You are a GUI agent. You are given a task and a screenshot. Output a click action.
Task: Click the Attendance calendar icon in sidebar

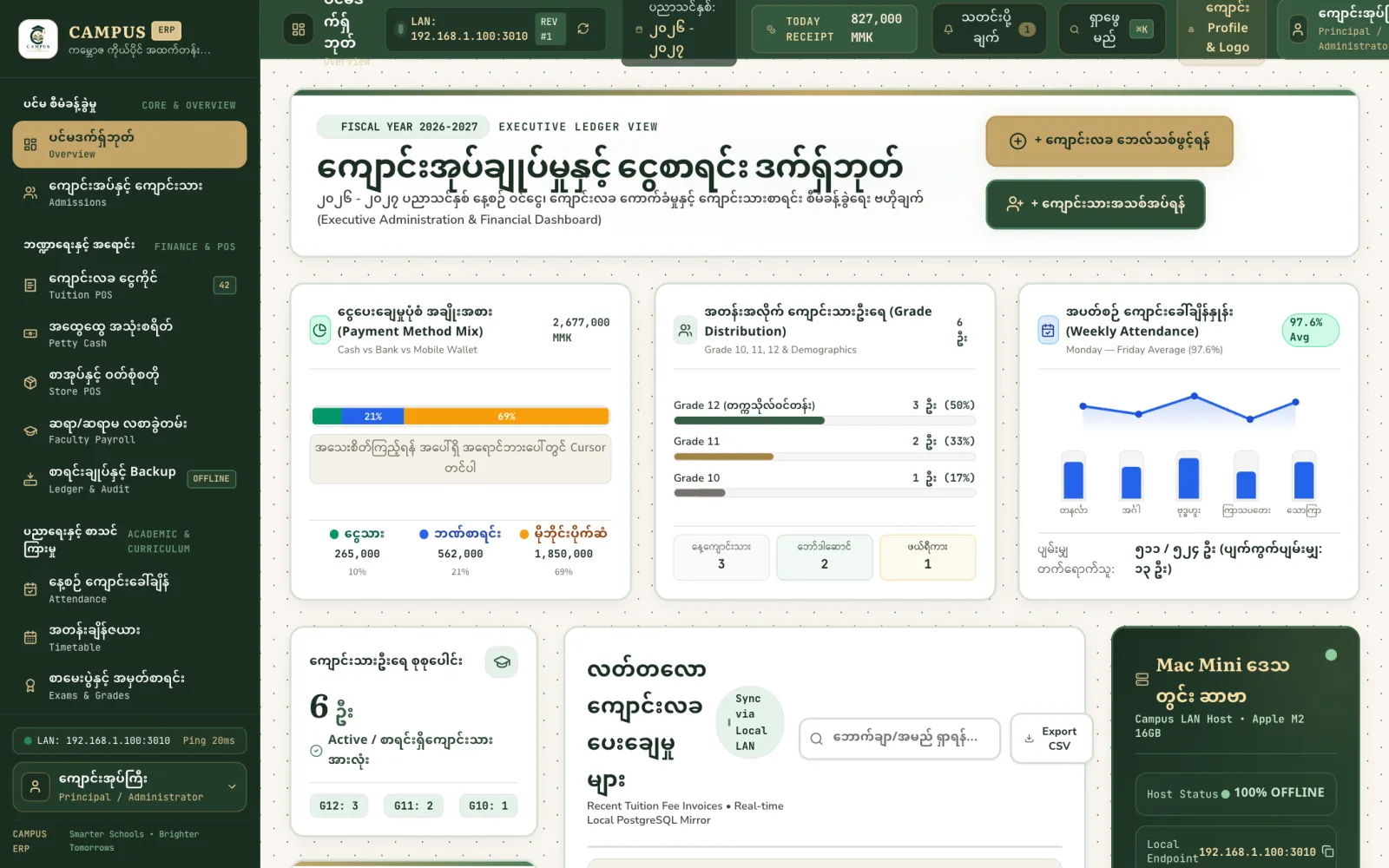pos(30,589)
